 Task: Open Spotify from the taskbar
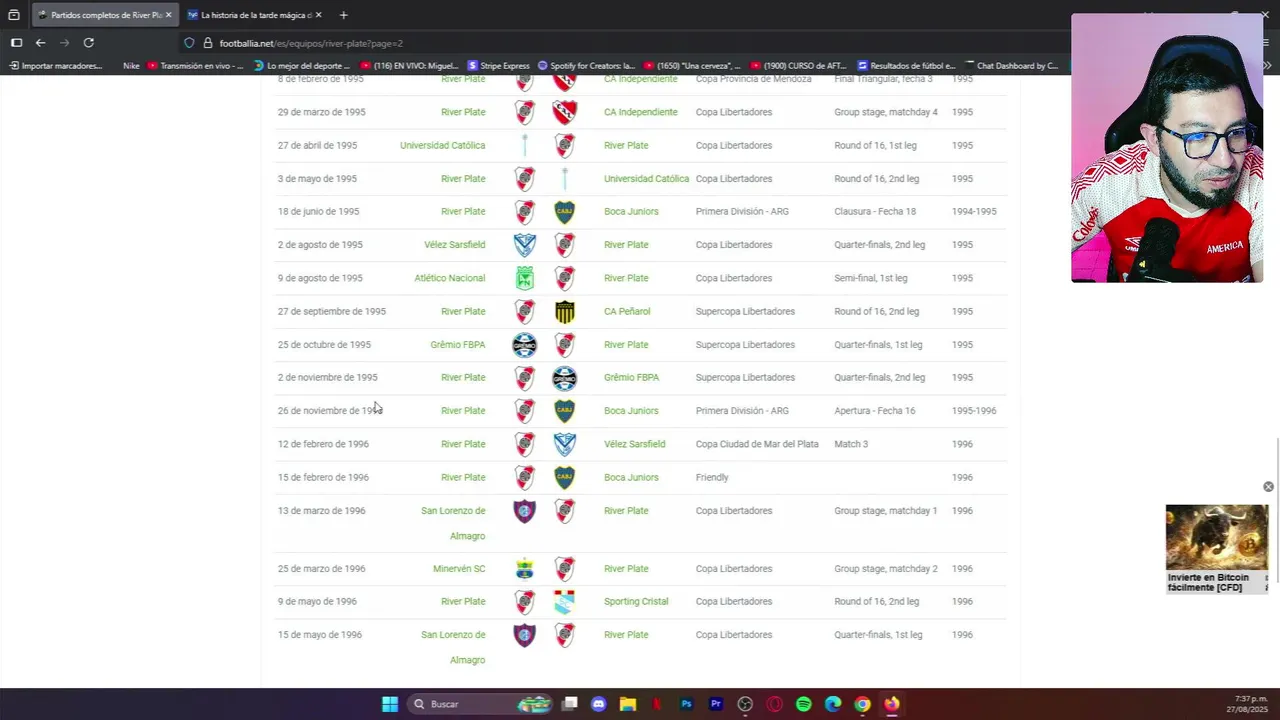tap(803, 704)
